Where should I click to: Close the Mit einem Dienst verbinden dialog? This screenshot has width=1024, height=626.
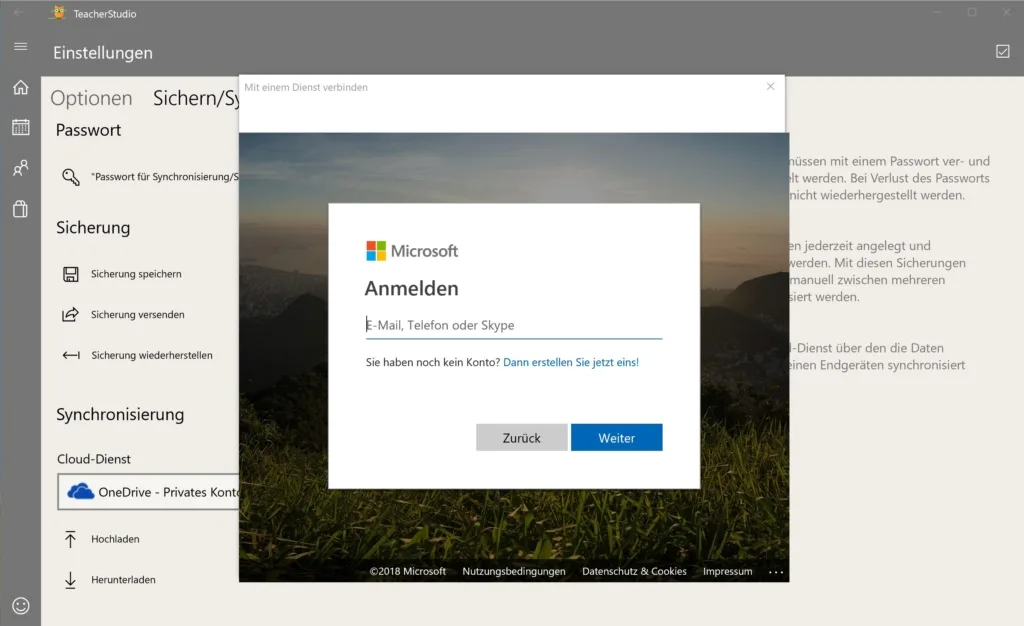click(x=771, y=86)
